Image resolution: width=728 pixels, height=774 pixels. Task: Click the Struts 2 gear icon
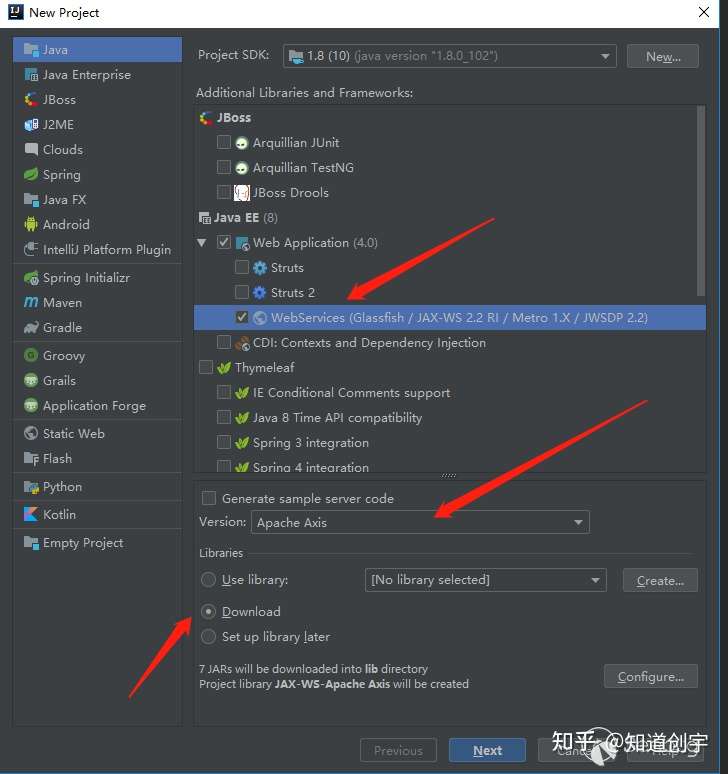[260, 293]
